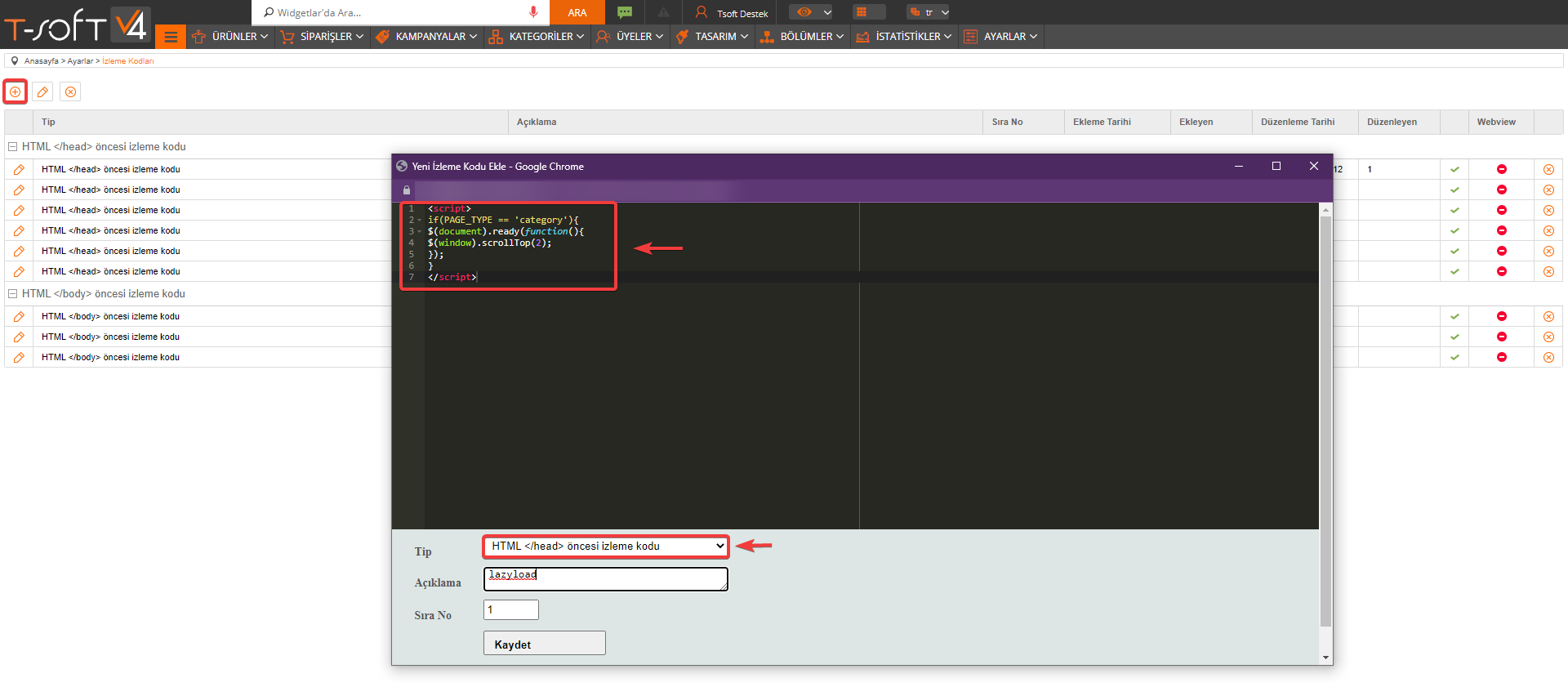The width and height of the screenshot is (1568, 687).
Task: Open the Tsoft Destek user profile
Action: tap(732, 12)
